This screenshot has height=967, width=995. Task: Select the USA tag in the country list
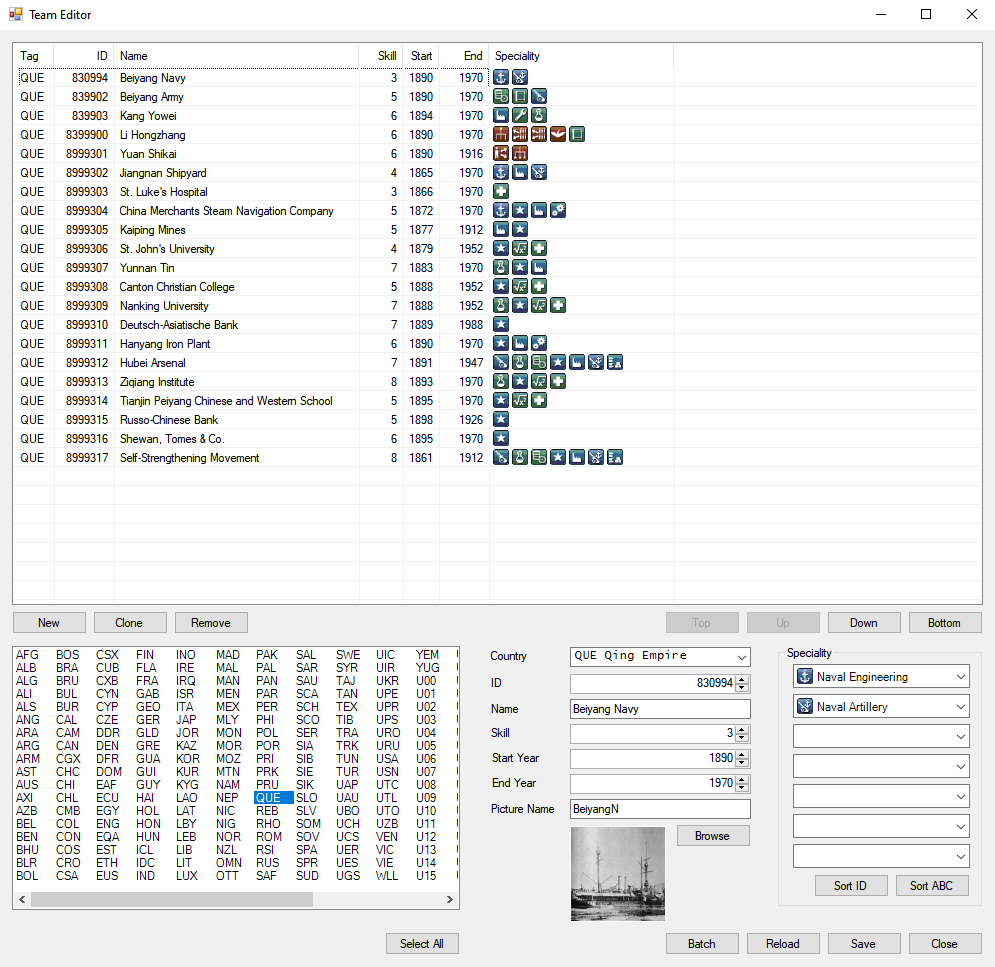[387, 758]
